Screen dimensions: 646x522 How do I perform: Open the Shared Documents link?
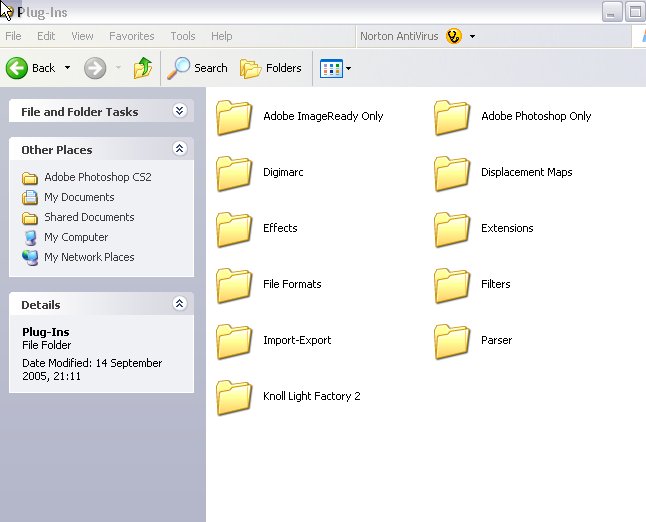[89, 217]
